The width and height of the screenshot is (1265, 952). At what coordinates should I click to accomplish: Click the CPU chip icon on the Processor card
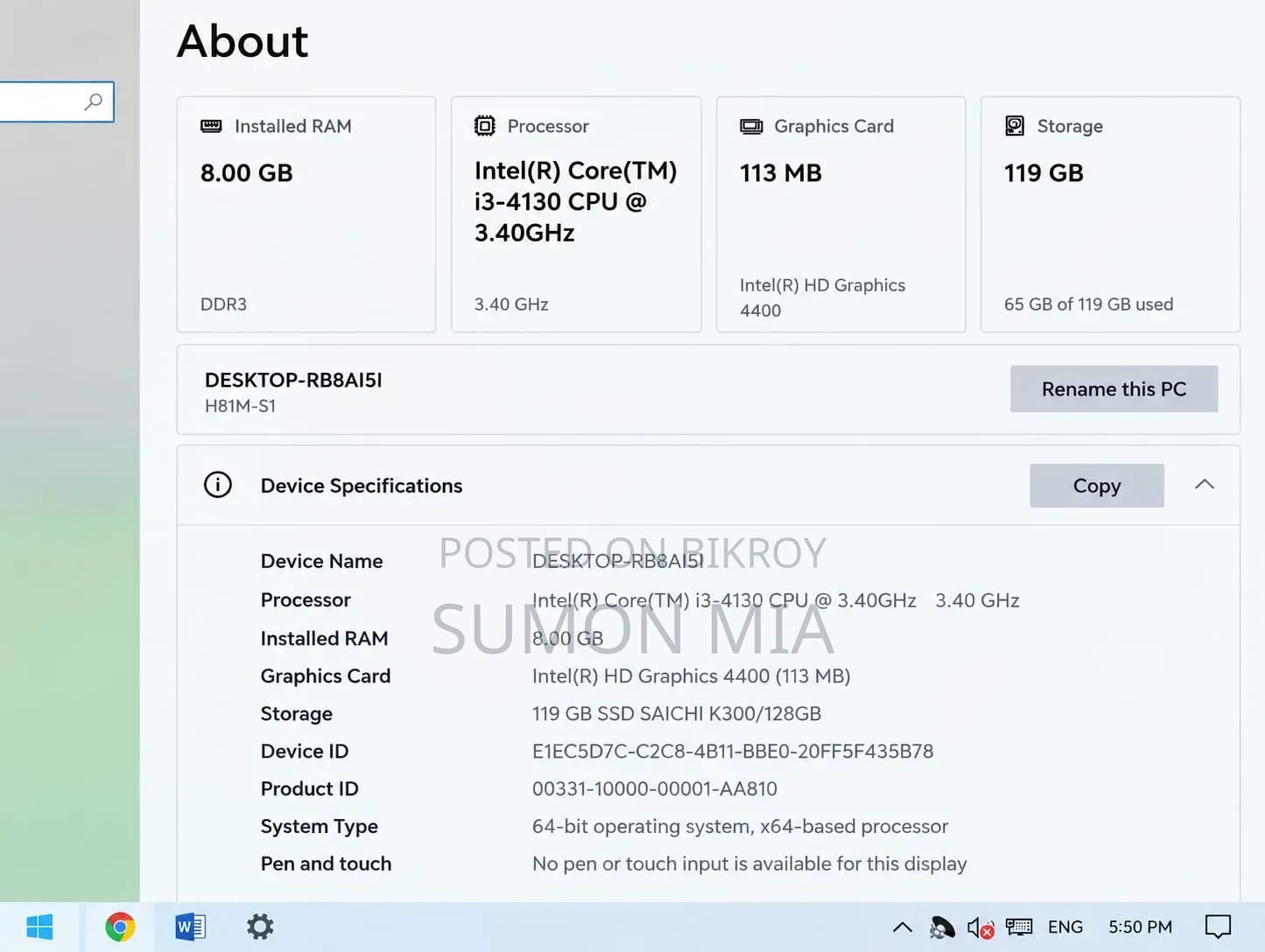484,126
